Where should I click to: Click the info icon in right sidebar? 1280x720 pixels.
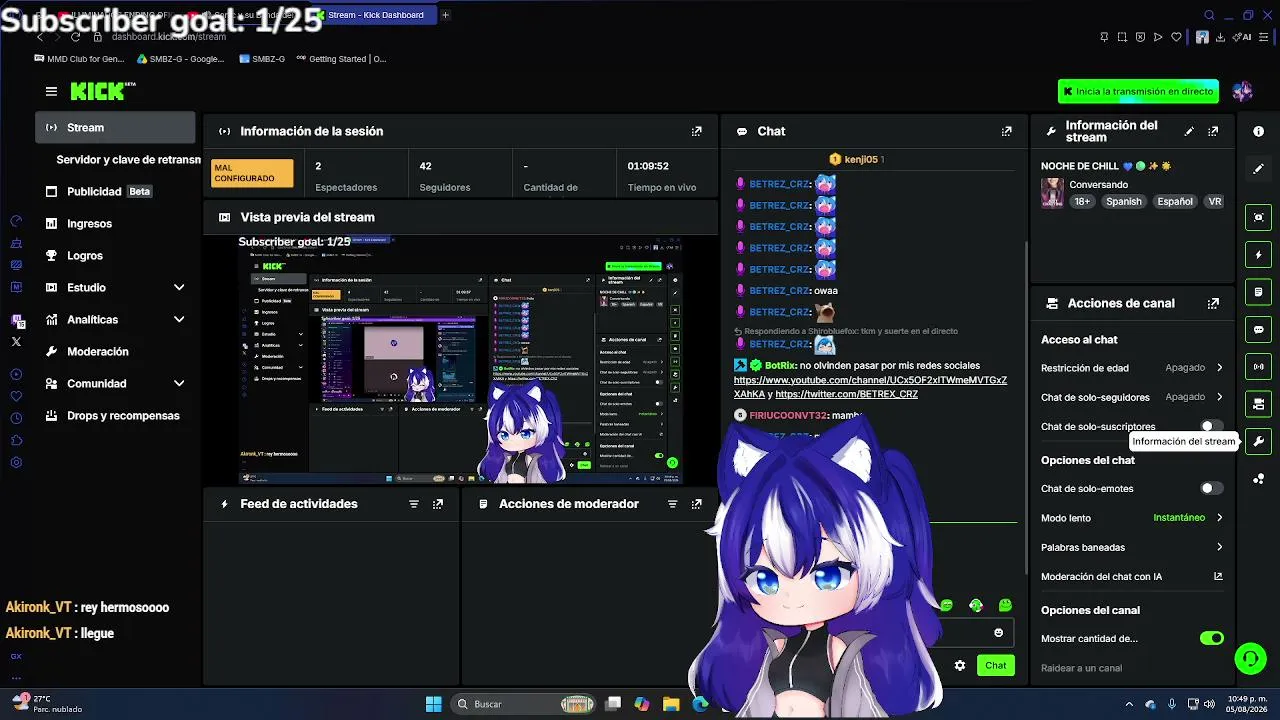point(1258,131)
